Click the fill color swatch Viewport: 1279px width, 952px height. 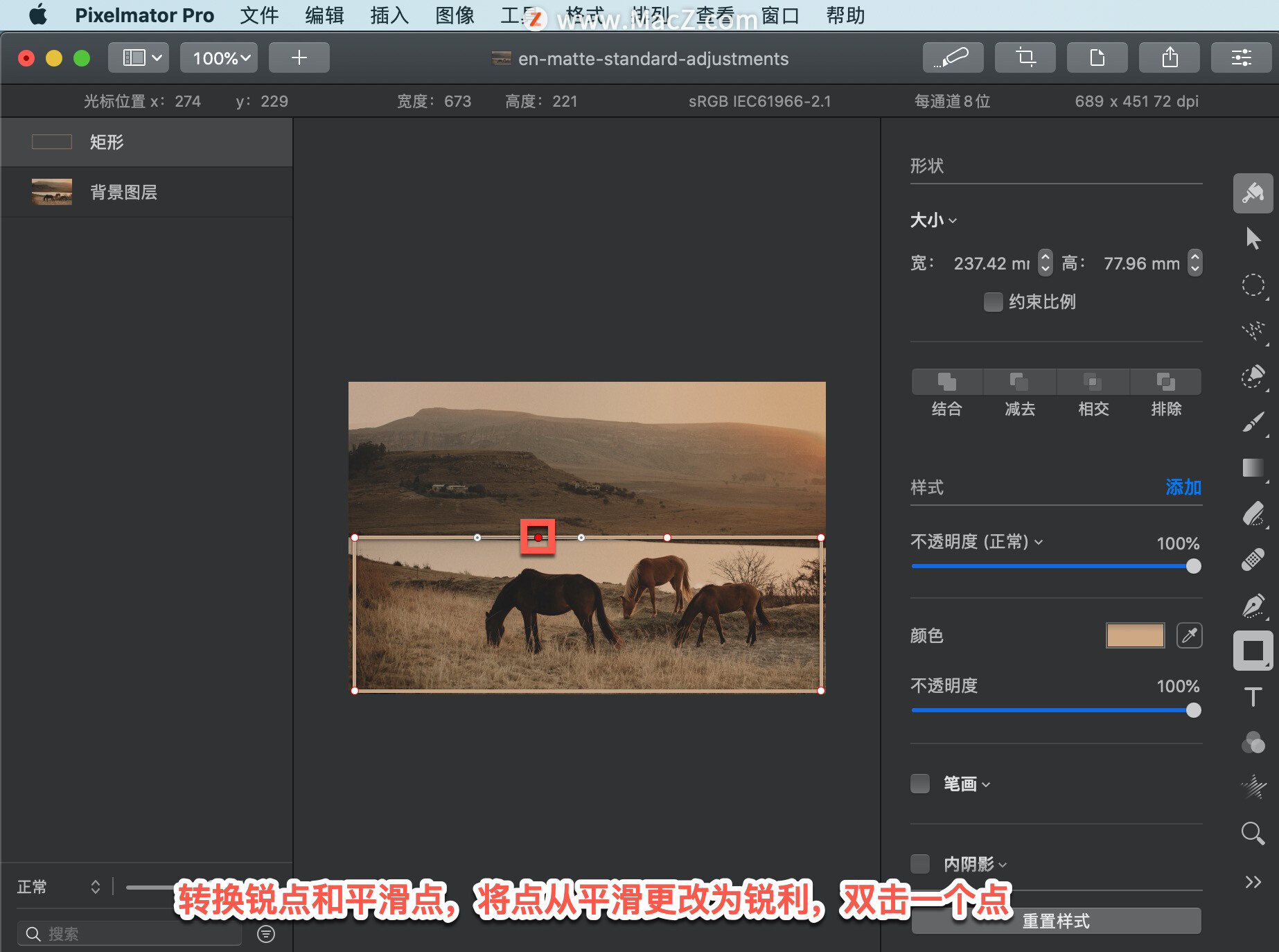coord(1135,635)
